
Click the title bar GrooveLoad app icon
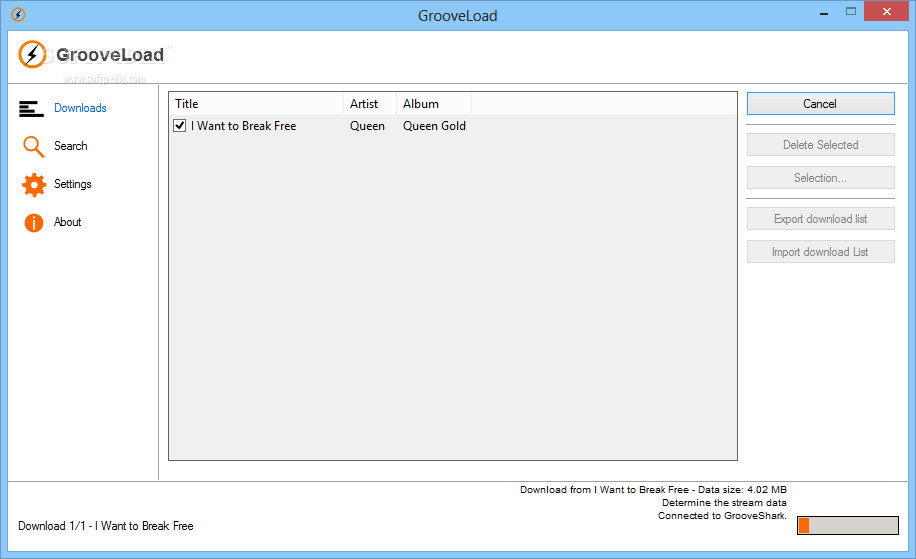18,15
